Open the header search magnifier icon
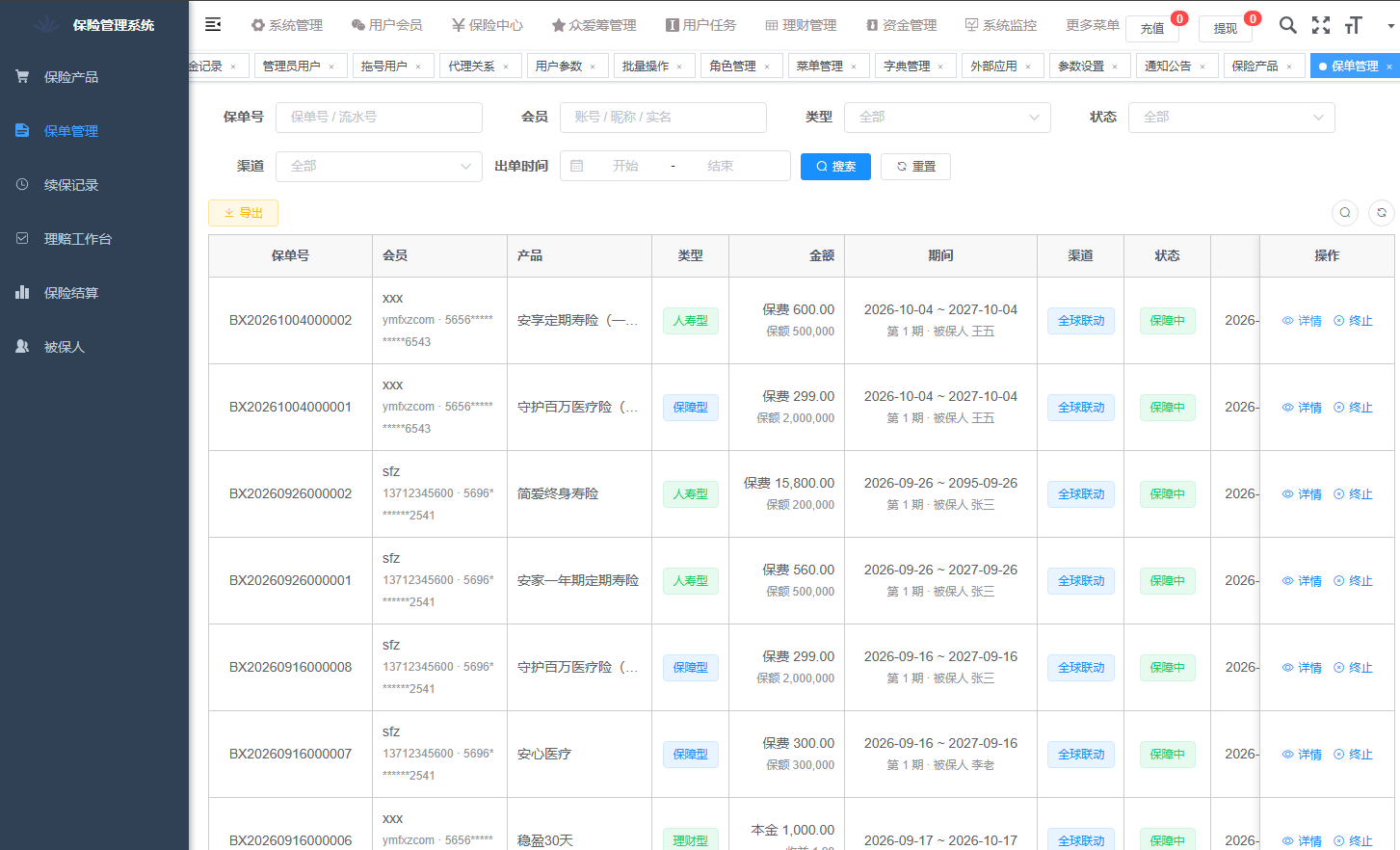The image size is (1400, 850). [1287, 25]
